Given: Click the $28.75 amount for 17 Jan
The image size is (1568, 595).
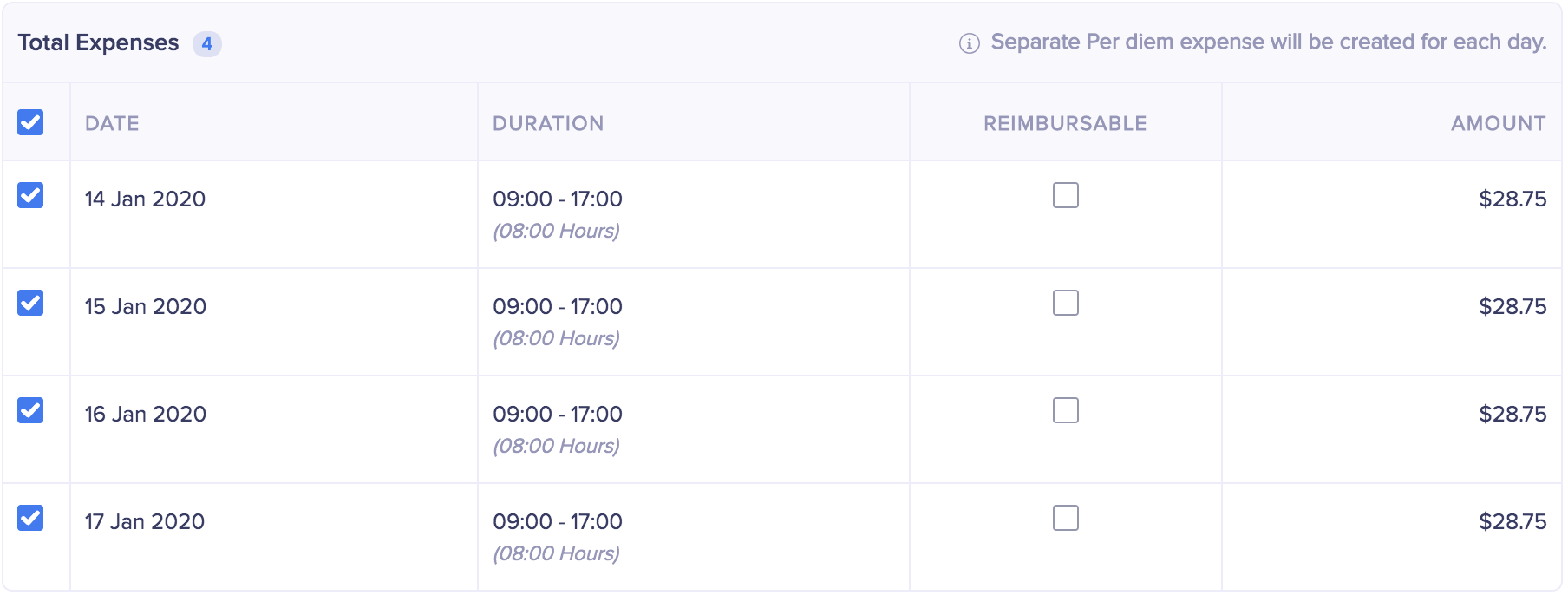Looking at the screenshot, I should [x=1512, y=521].
